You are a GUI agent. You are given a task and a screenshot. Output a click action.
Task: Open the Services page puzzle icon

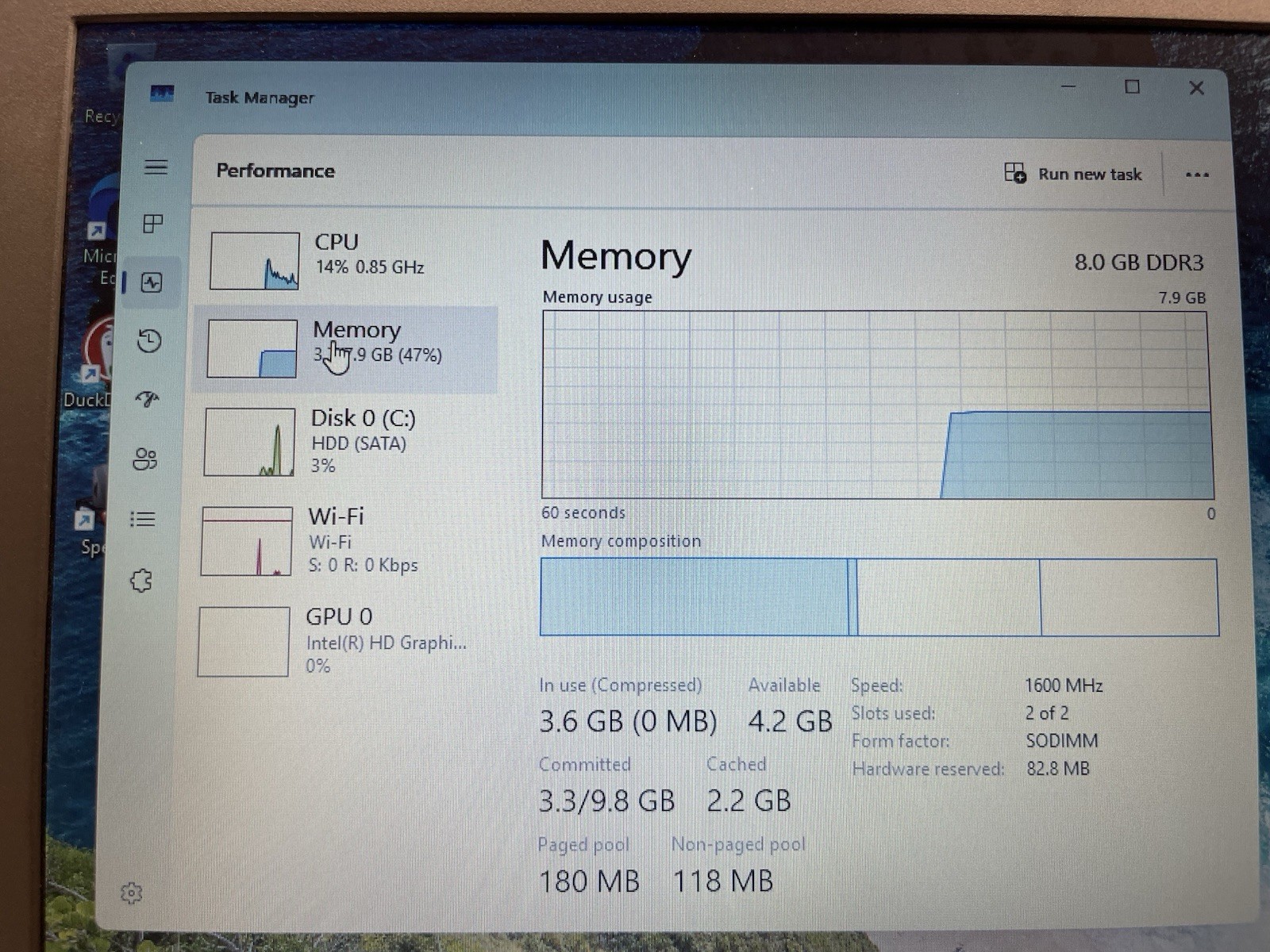[141, 581]
